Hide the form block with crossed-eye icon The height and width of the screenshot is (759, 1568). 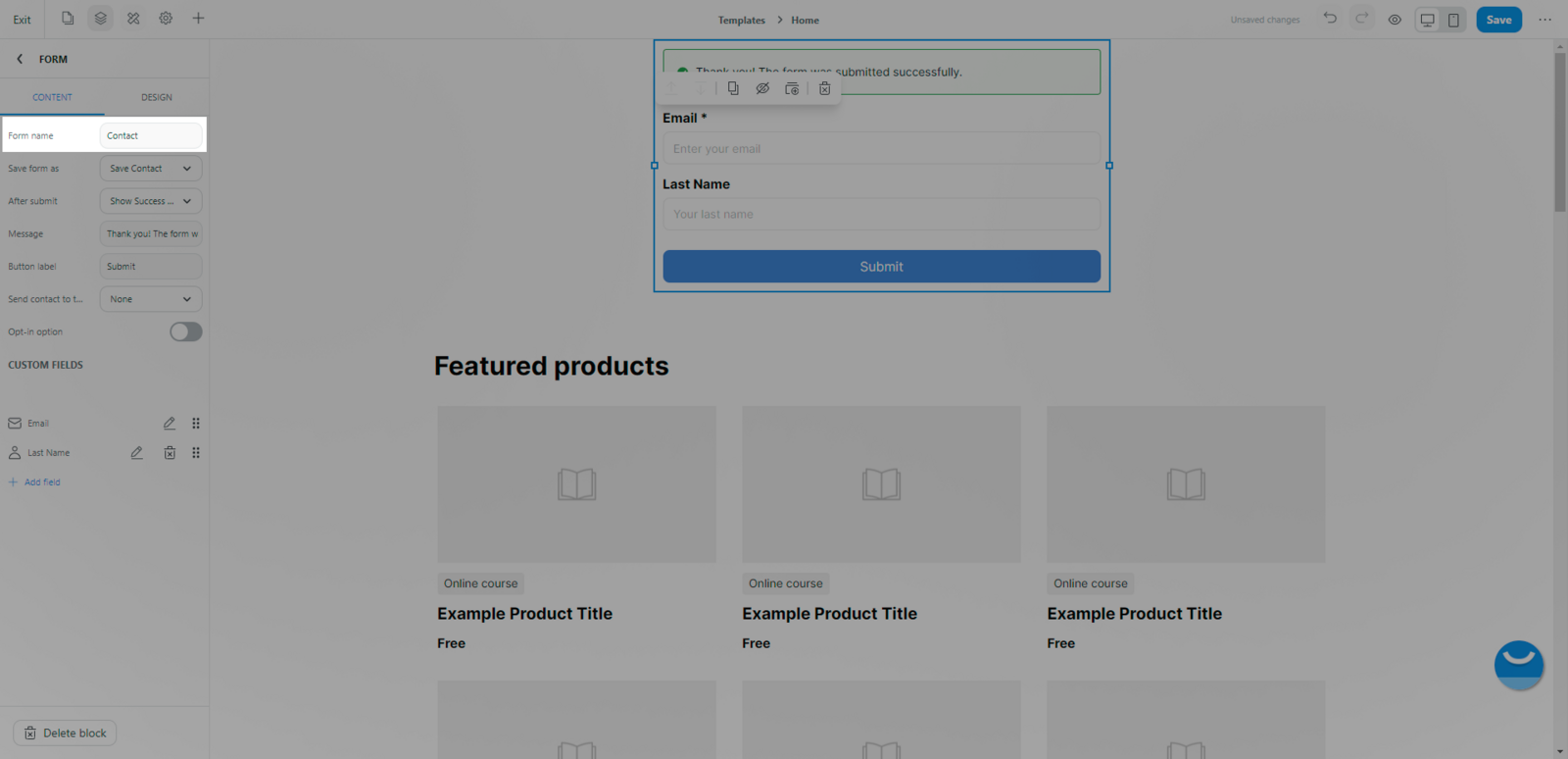tap(762, 88)
